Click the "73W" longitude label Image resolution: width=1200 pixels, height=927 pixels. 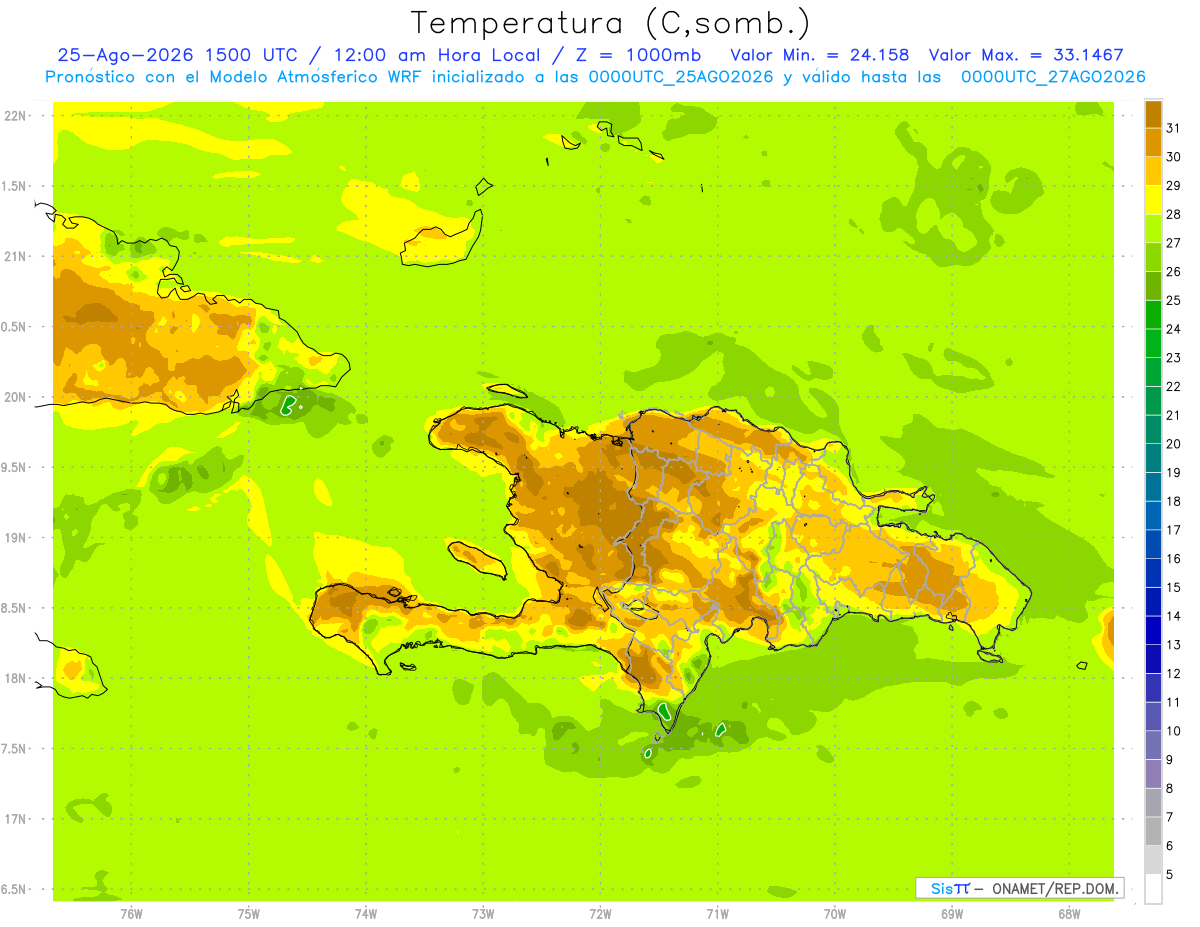[483, 913]
